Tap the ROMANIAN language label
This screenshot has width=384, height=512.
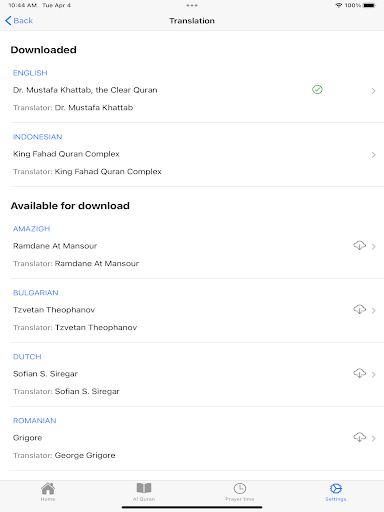click(x=35, y=421)
